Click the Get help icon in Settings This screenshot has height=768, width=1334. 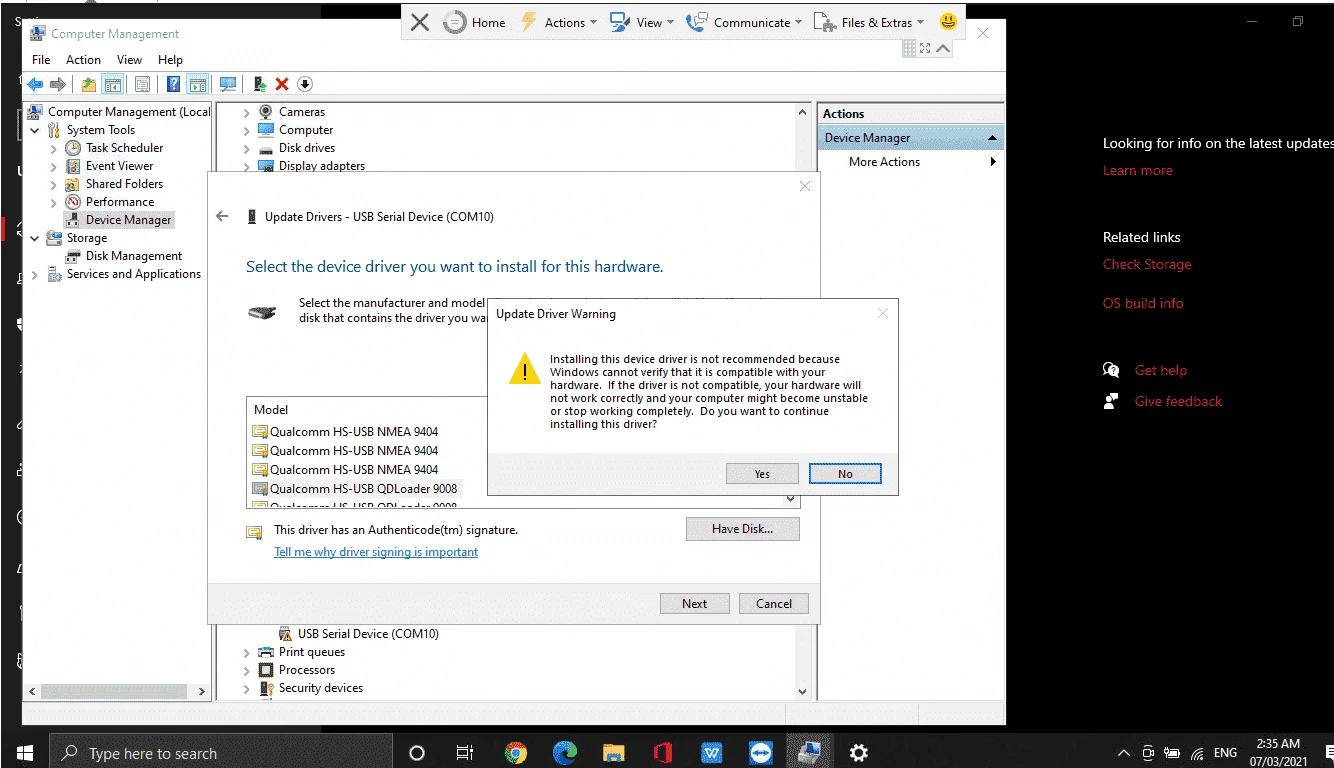[1110, 370]
